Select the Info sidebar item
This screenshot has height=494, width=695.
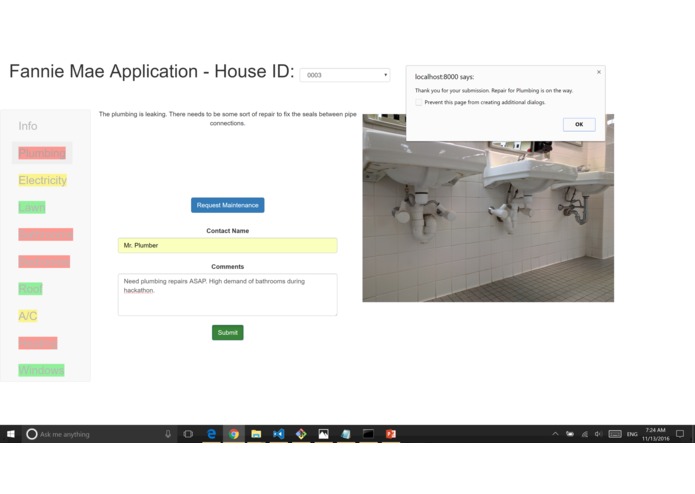click(27, 126)
